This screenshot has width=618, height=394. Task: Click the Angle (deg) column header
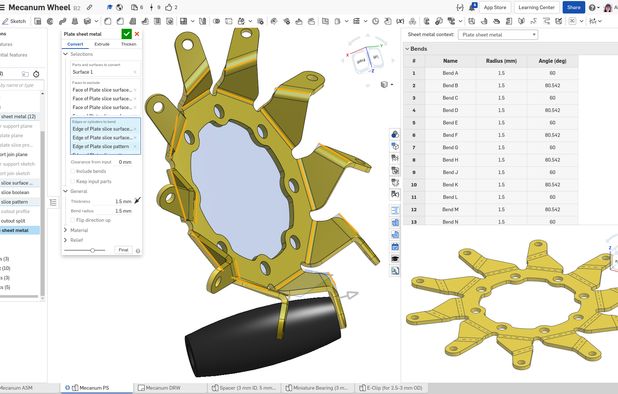pos(552,61)
